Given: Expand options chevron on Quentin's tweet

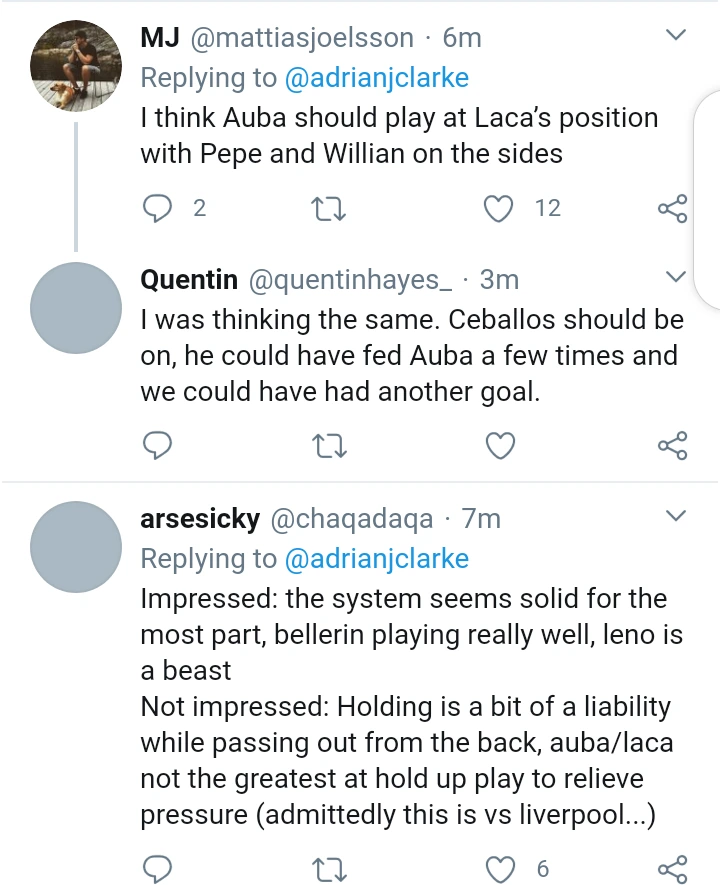Looking at the screenshot, I should 676,277.
